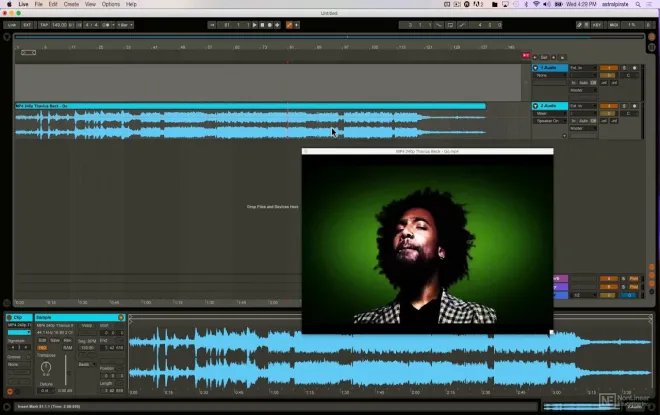The image size is (660, 415).
Task: Click the macOS volume icon
Action: coord(546,4)
